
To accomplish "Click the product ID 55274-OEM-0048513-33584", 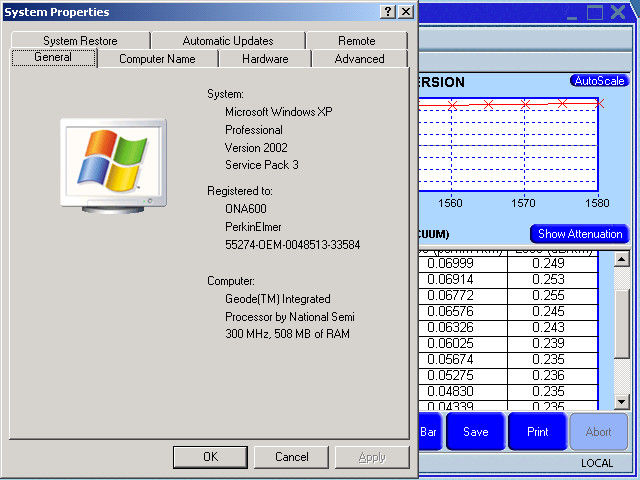I will click(x=293, y=245).
